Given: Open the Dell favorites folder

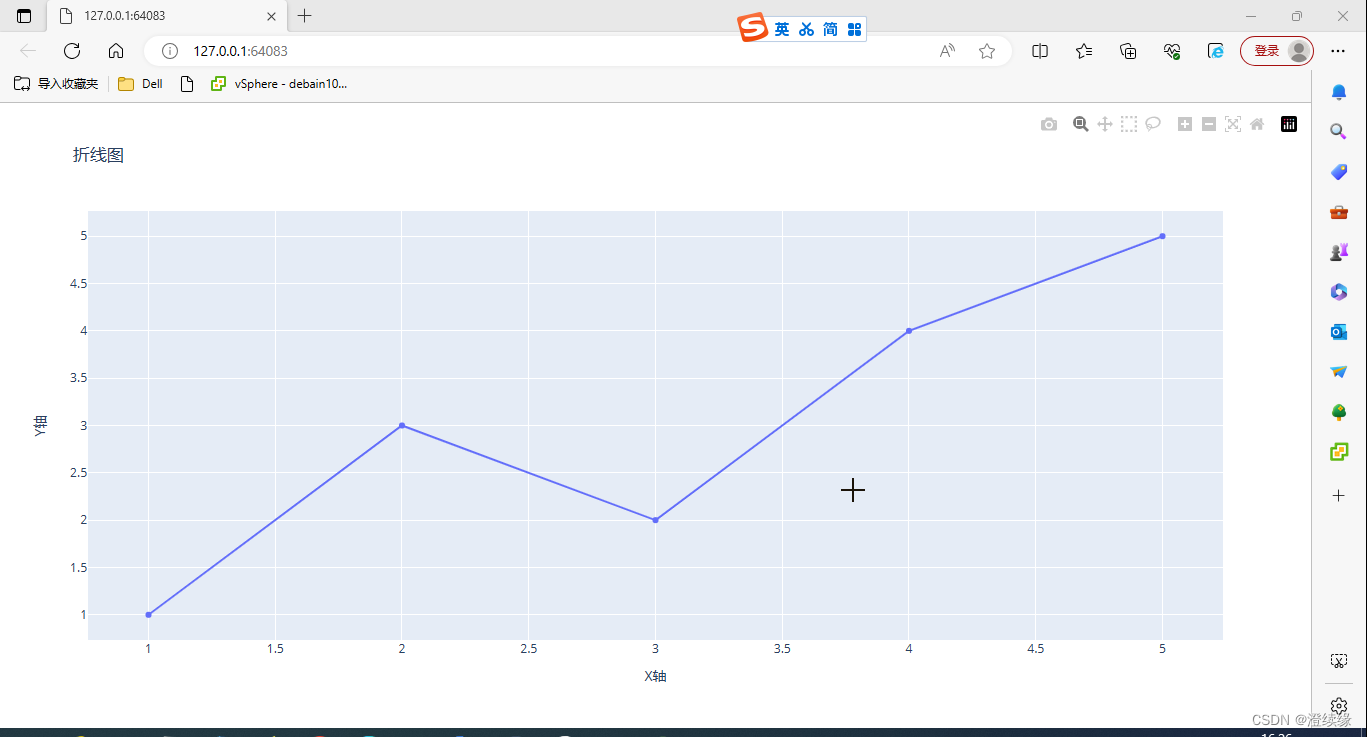Looking at the screenshot, I should tap(139, 83).
